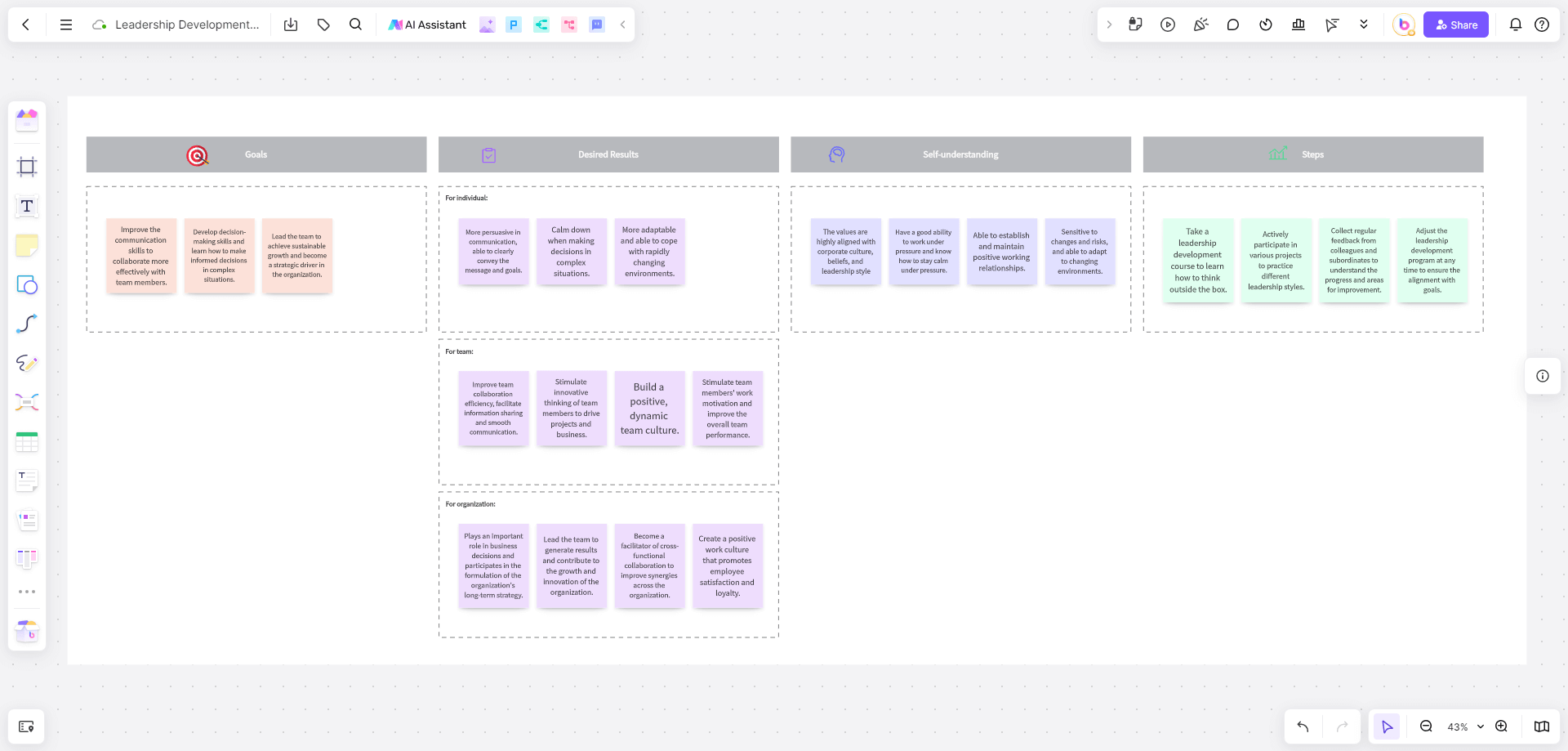Select the 'Build a positive, dynamic team culture' note
1568x751 pixels.
click(x=649, y=409)
